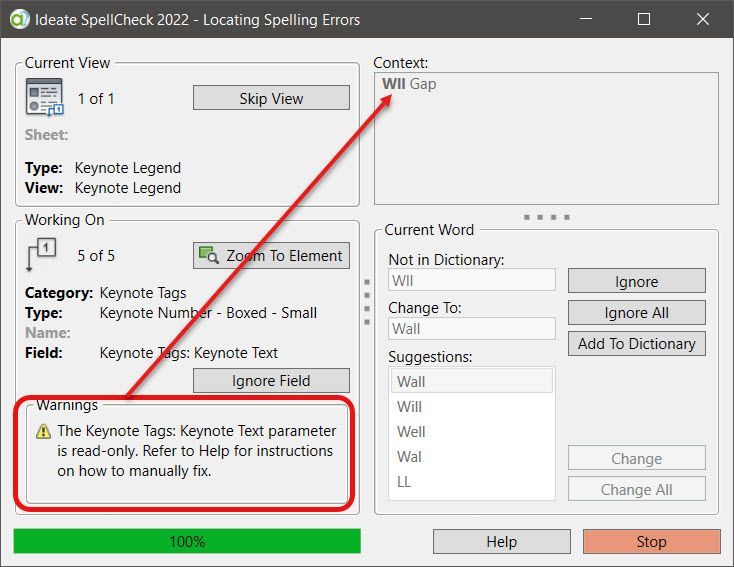
Task: Open Help for SpellCheck
Action: pyautogui.click(x=501, y=542)
